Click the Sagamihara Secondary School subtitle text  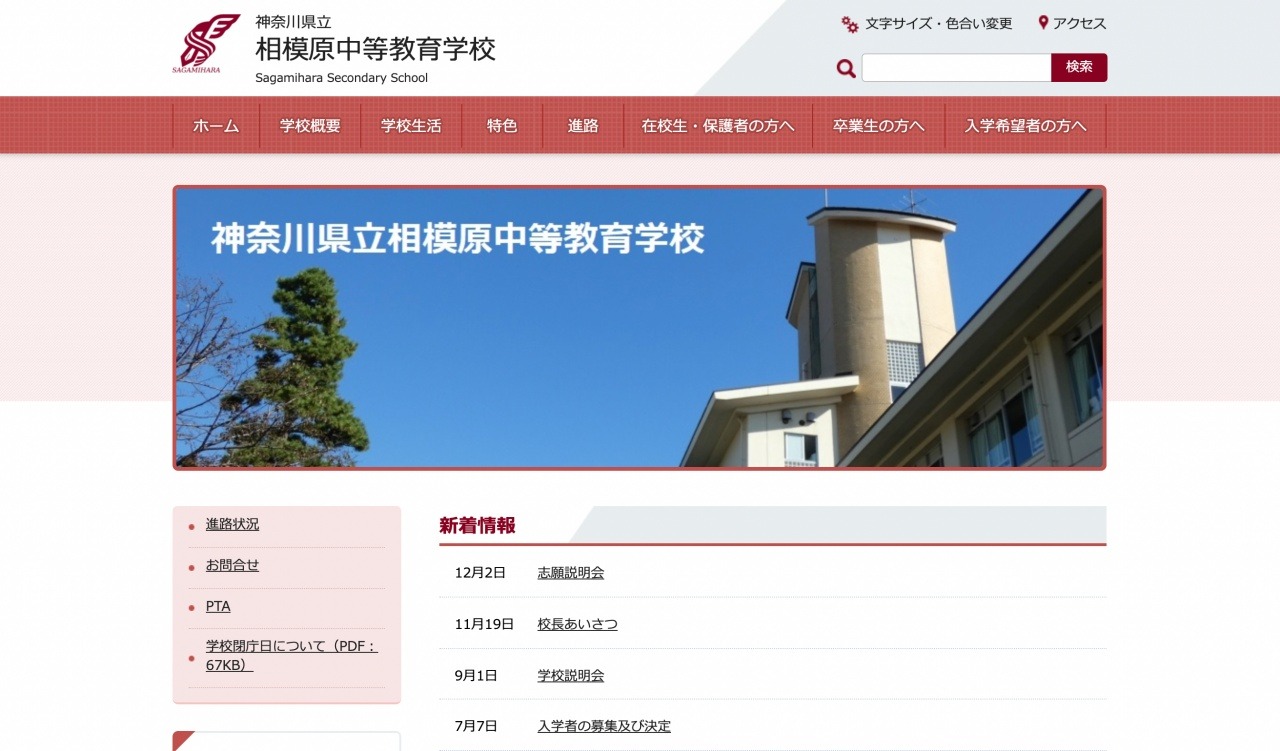pyautogui.click(x=341, y=78)
